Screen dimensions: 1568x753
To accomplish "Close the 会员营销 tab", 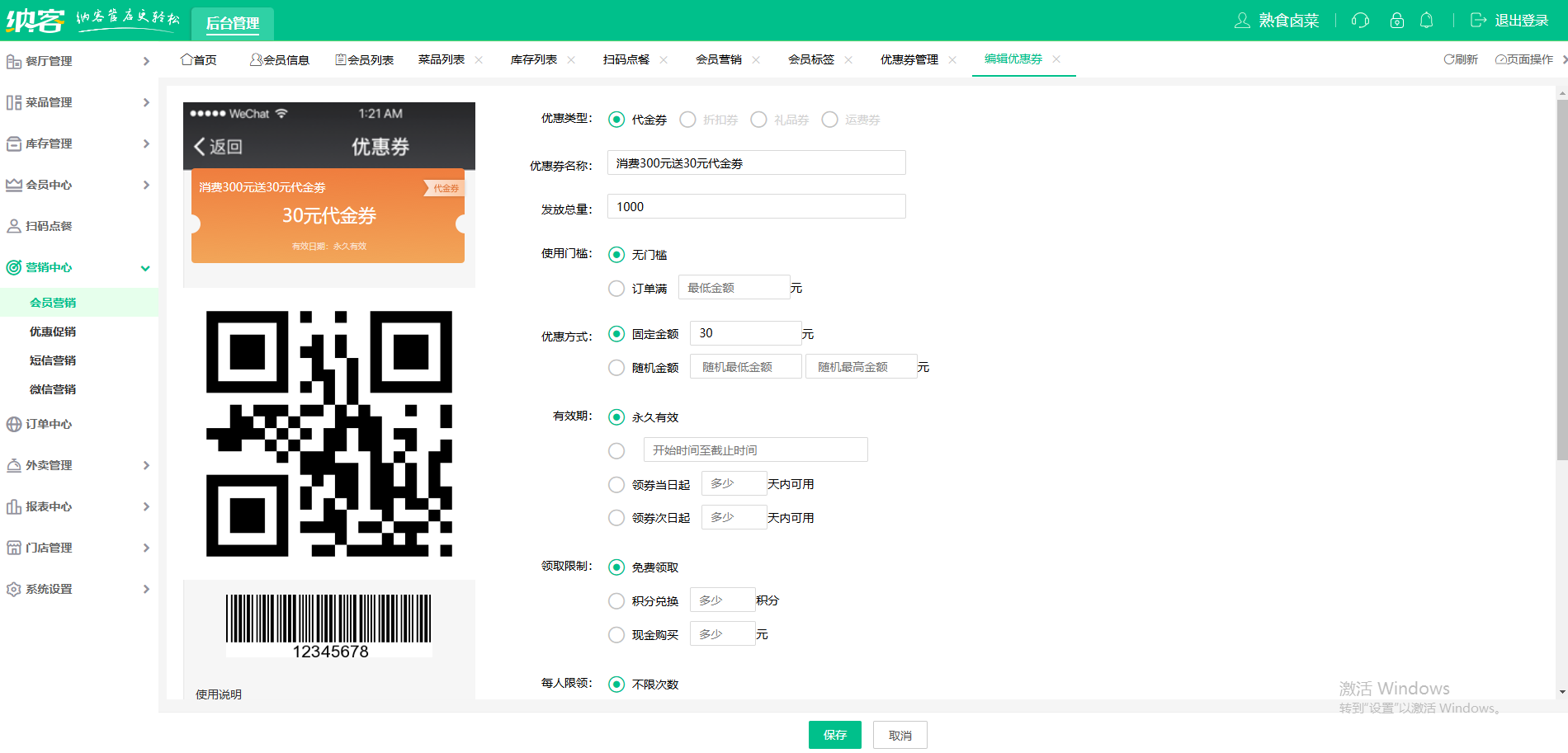I will 756,59.
